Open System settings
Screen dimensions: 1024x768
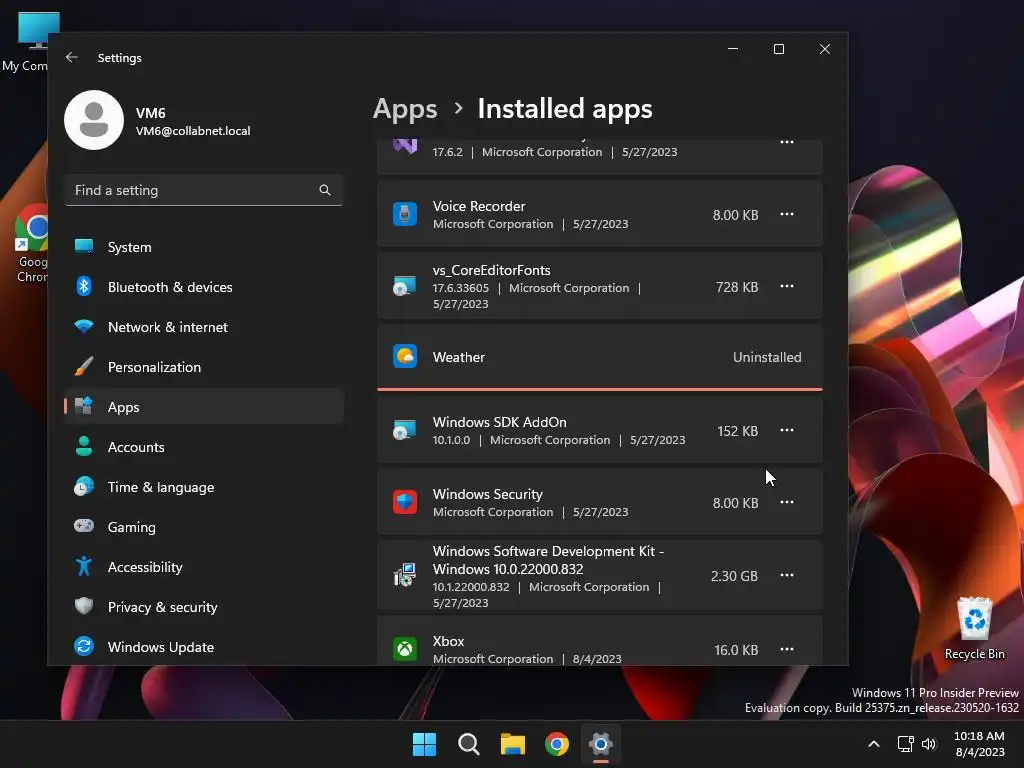tap(204, 247)
